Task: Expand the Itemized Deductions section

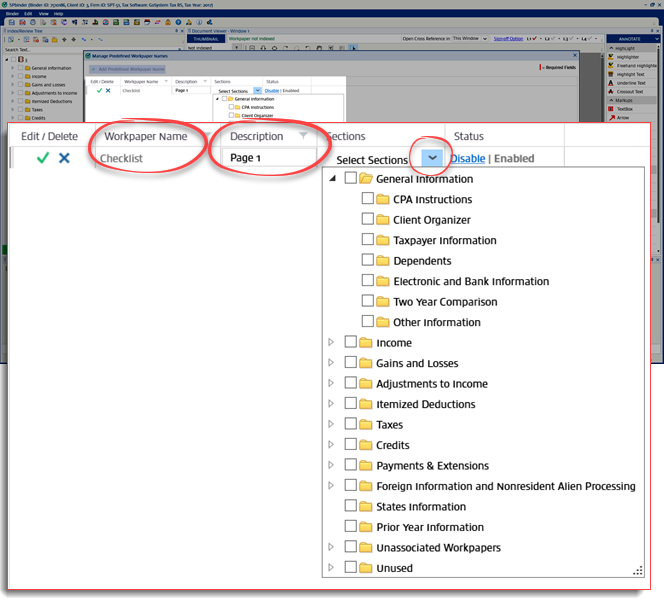Action: pyautogui.click(x=331, y=403)
